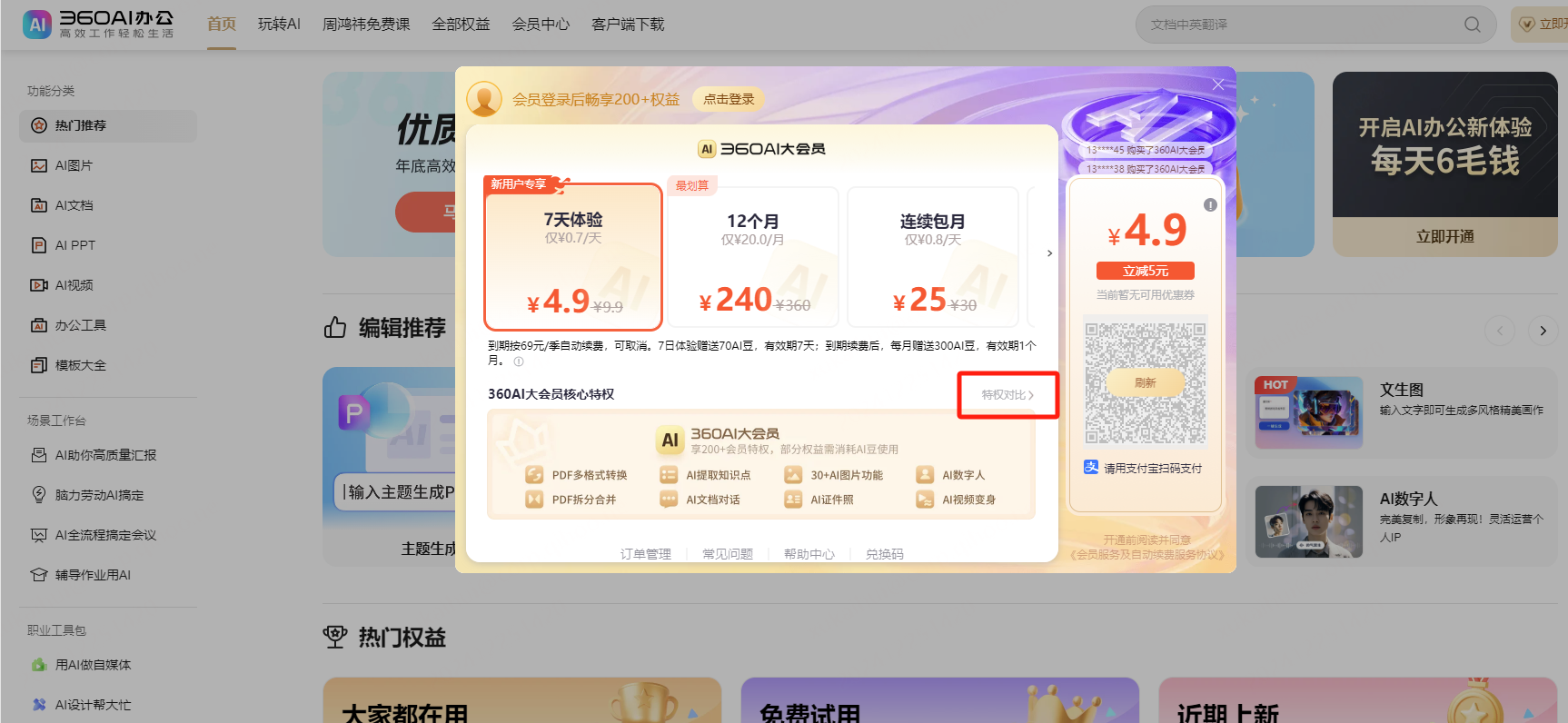Viewport: 1568px width, 723px height.
Task: Open 订单管理 link
Action: (x=646, y=554)
